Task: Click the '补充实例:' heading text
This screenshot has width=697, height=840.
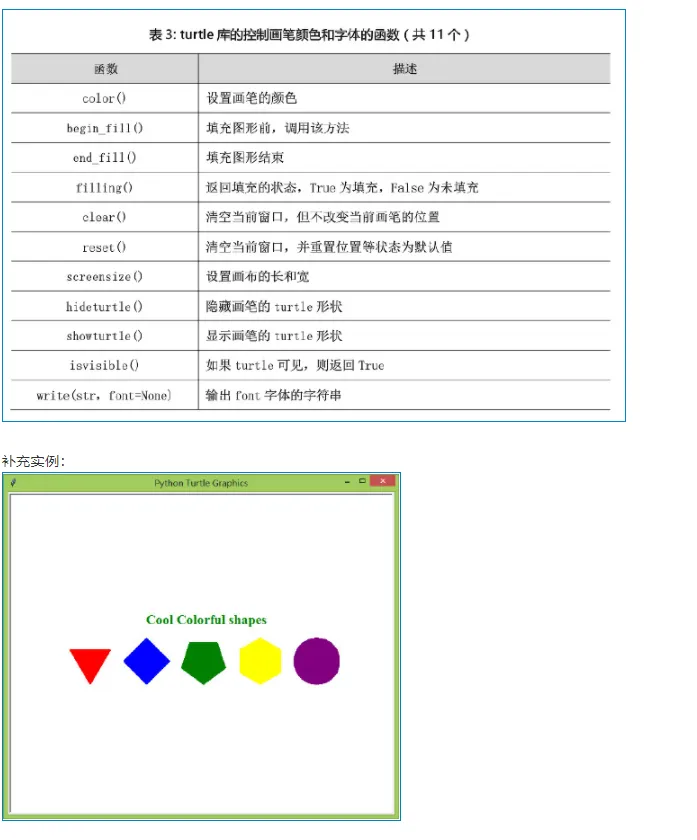Action: coord(33,461)
